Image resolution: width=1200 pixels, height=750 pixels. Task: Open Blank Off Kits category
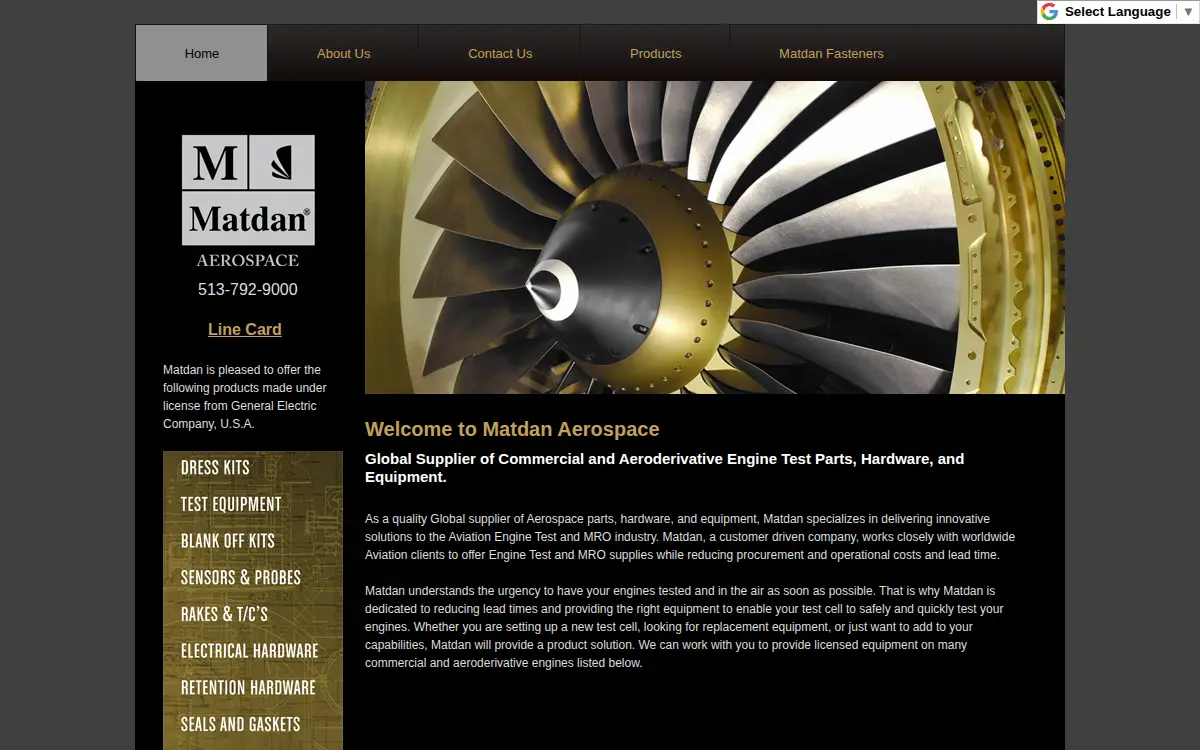click(x=227, y=541)
